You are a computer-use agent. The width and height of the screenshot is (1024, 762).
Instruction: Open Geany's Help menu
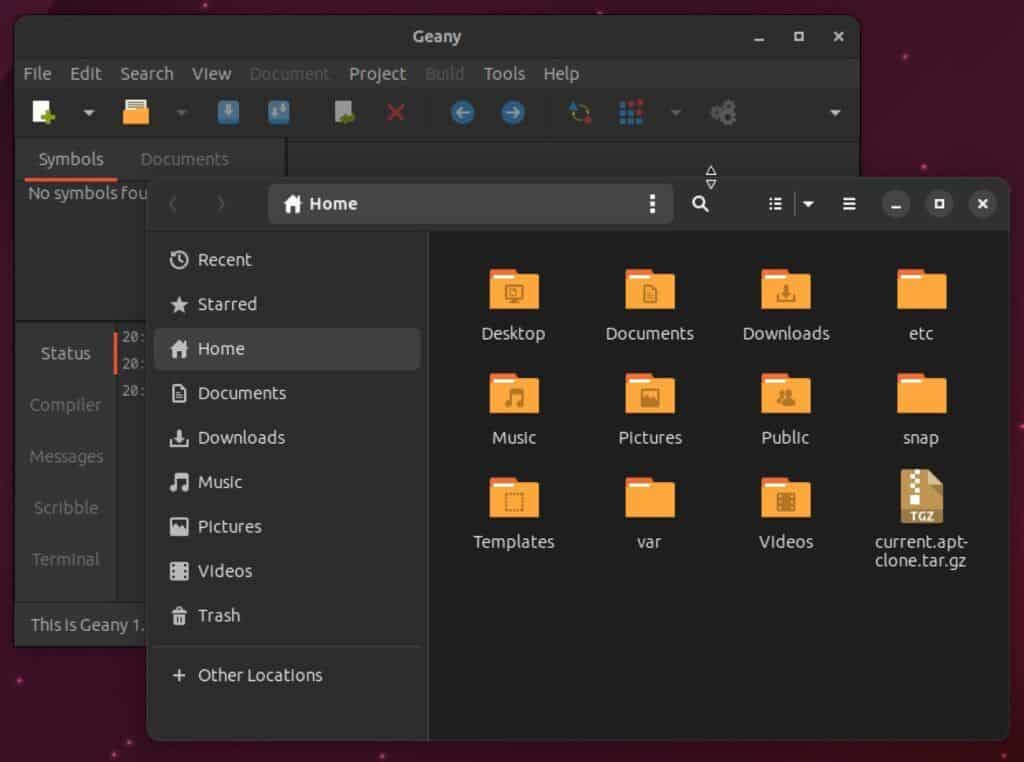(x=561, y=74)
